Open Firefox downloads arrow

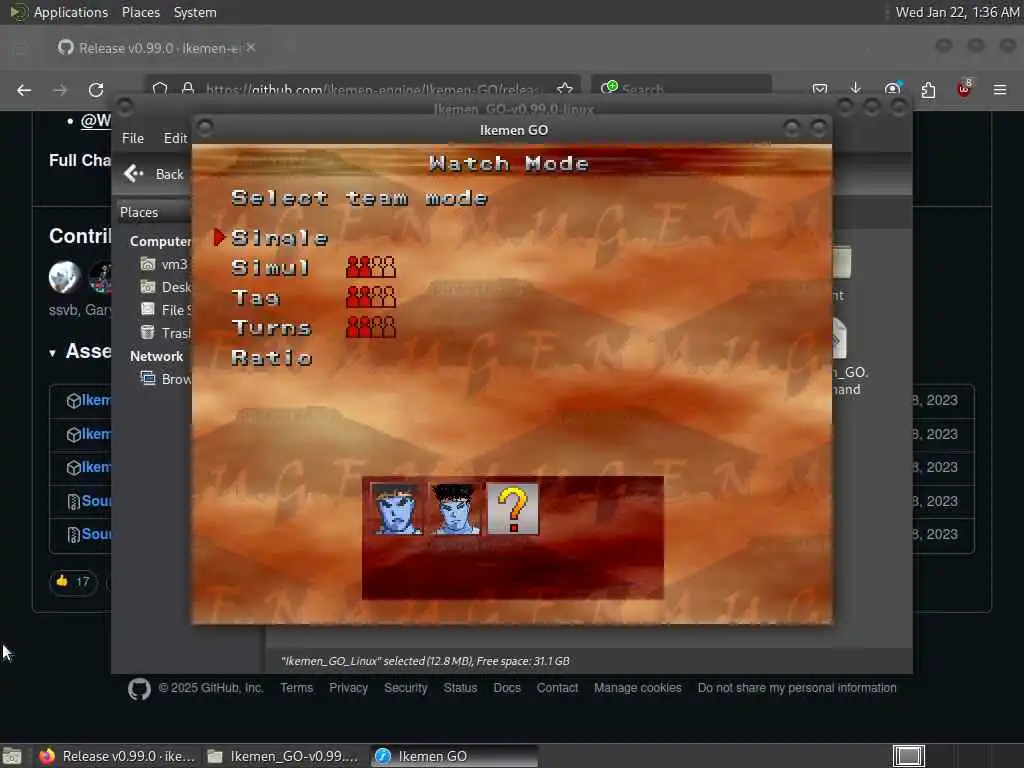(856, 88)
